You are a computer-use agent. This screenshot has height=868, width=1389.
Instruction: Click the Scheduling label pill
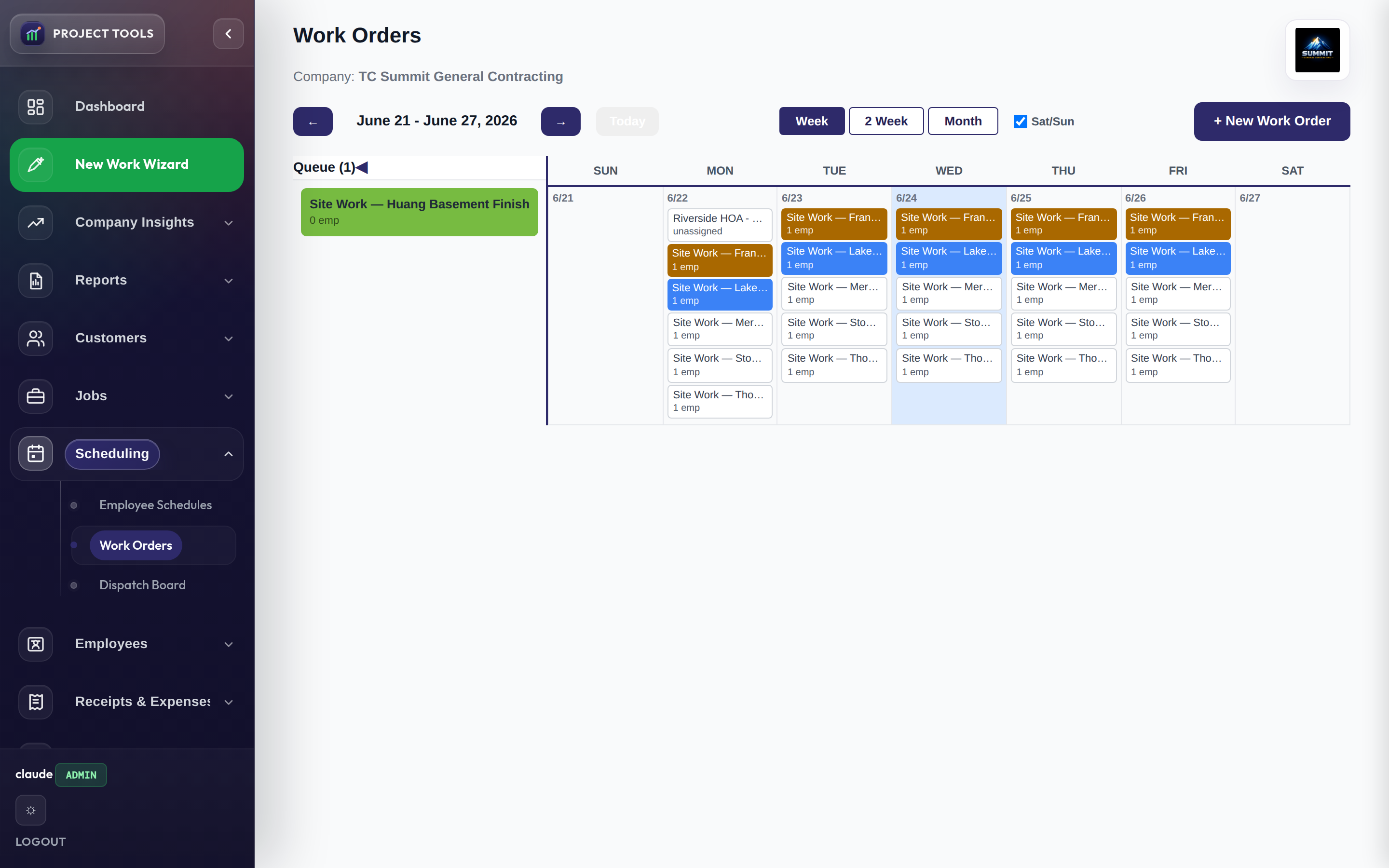click(112, 453)
